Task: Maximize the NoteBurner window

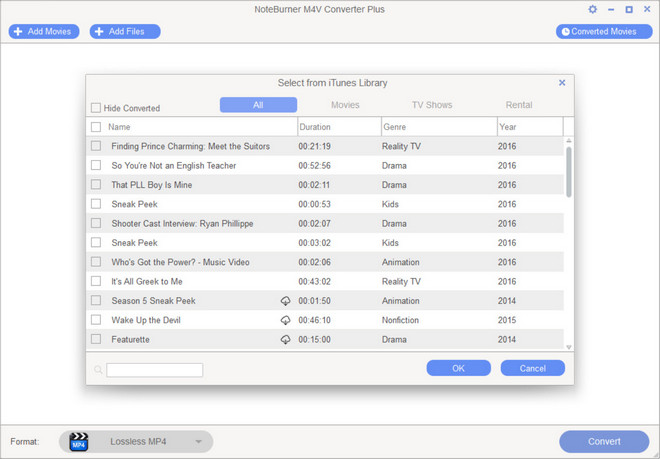Action: tap(629, 9)
